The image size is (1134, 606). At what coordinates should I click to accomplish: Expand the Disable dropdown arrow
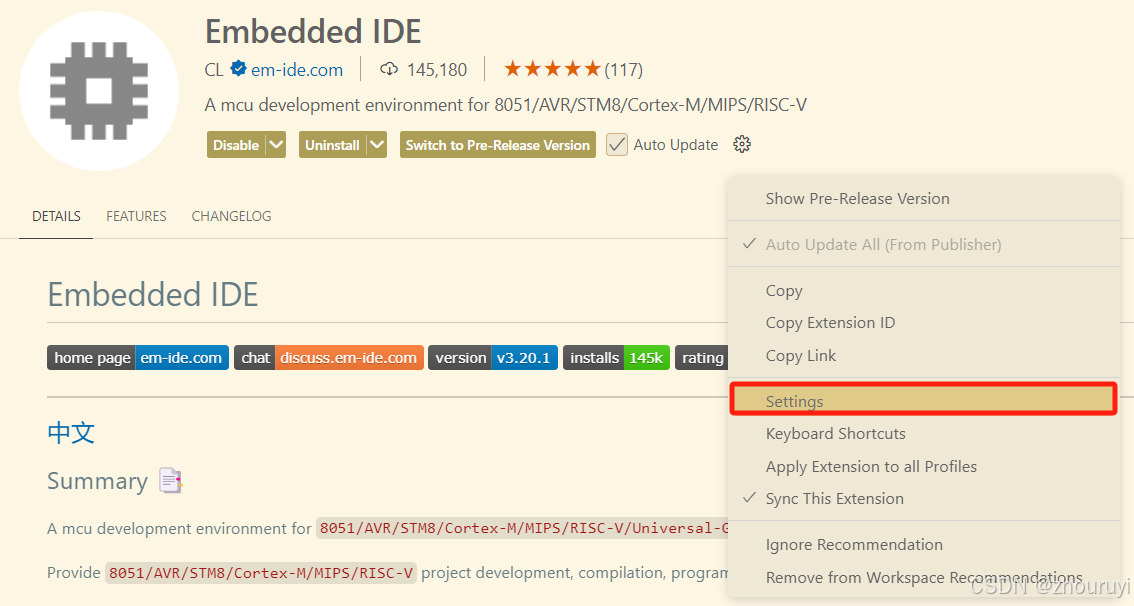point(276,145)
